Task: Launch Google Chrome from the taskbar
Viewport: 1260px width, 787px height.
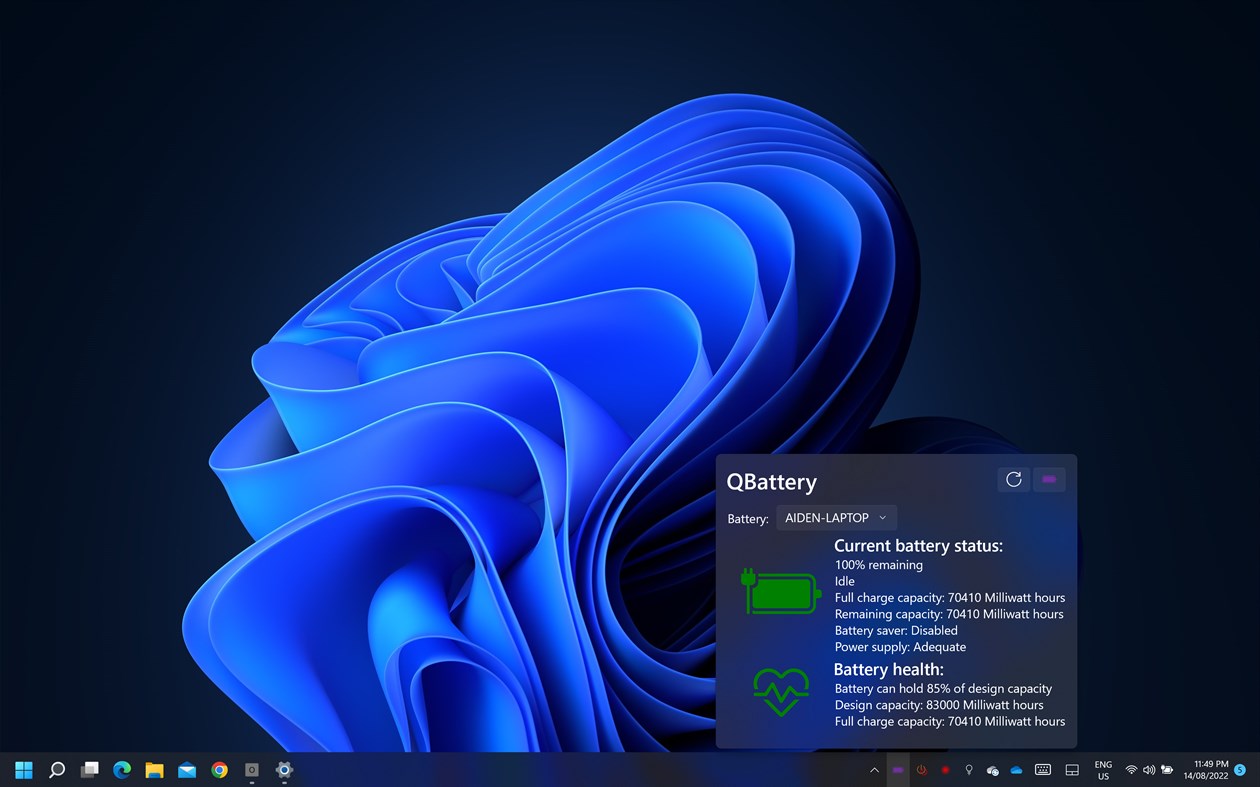Action: click(219, 770)
